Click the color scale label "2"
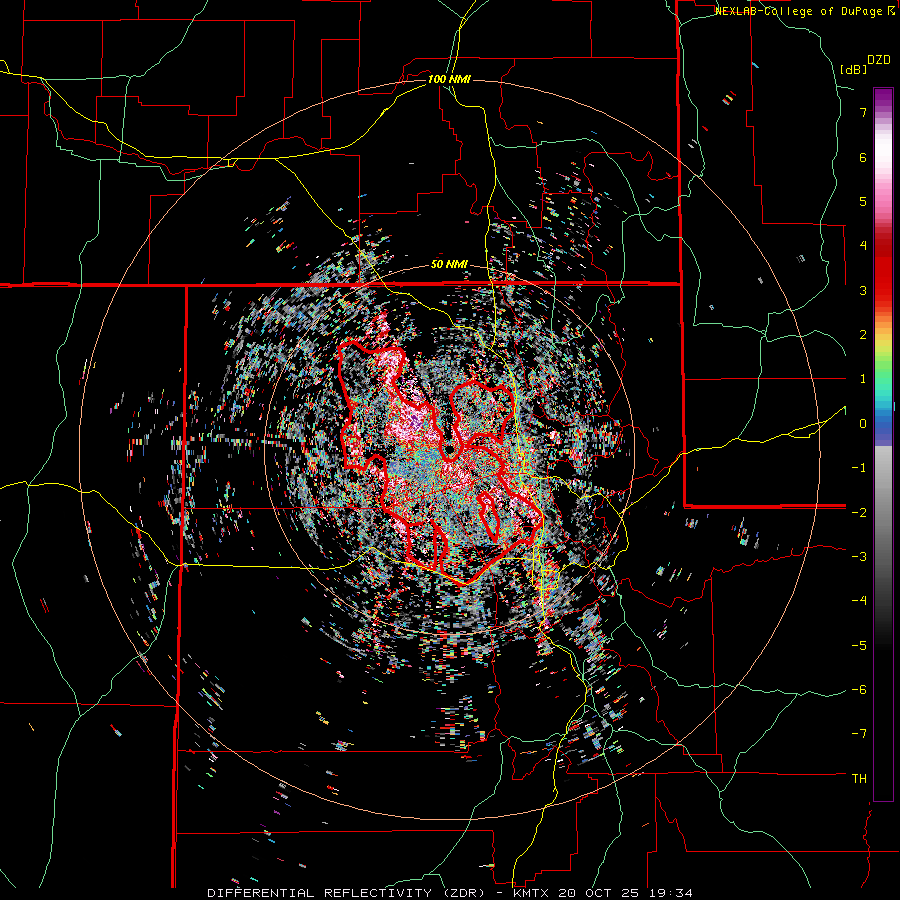Image resolution: width=900 pixels, height=900 pixels. 863,335
